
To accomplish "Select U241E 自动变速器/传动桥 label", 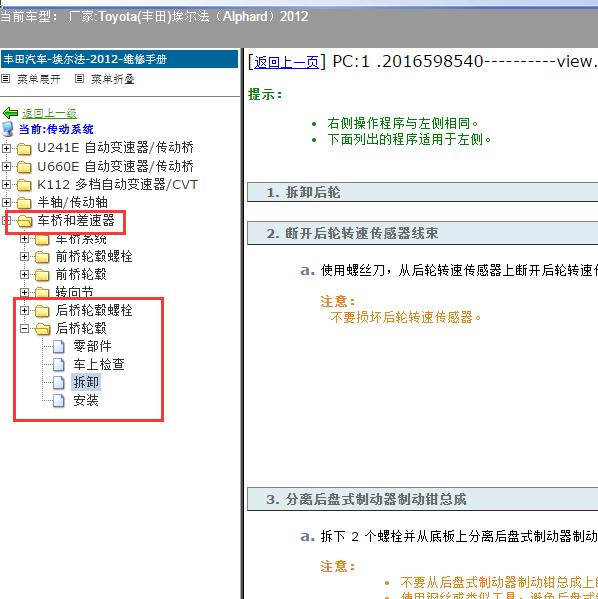I will point(115,147).
